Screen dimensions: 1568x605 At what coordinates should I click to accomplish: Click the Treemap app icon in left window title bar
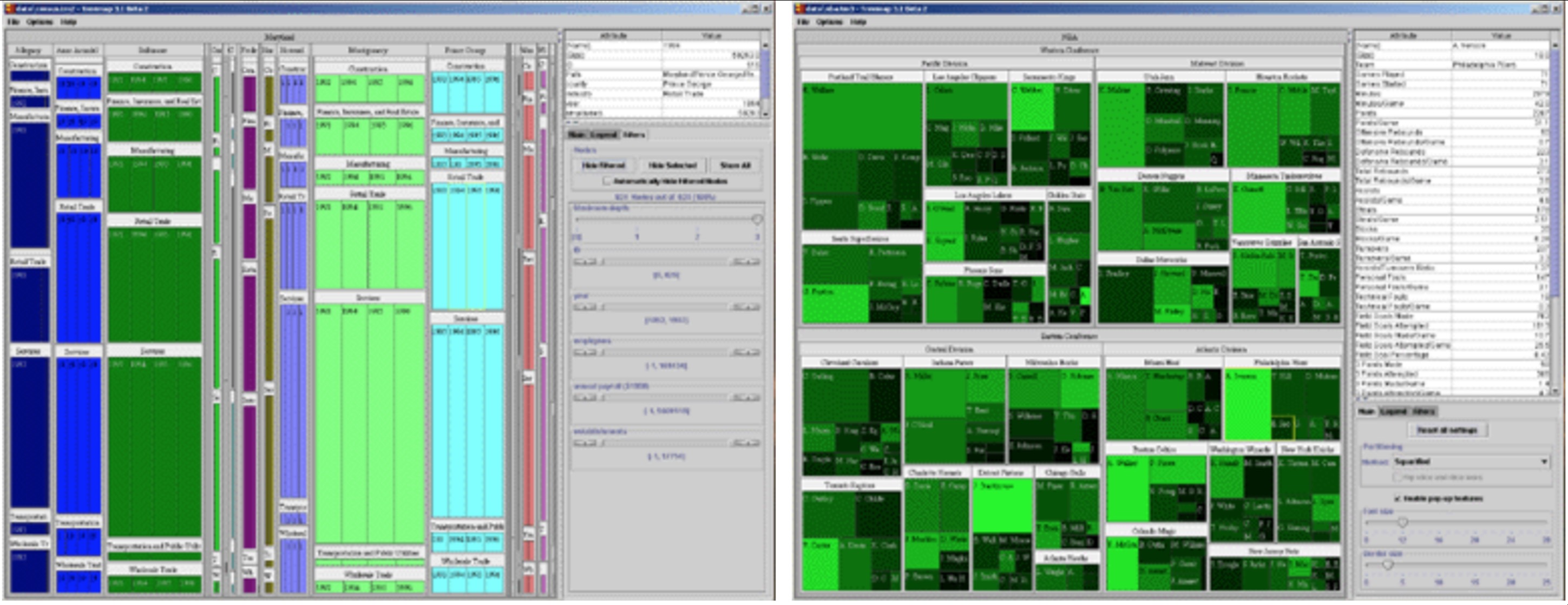pos(9,9)
